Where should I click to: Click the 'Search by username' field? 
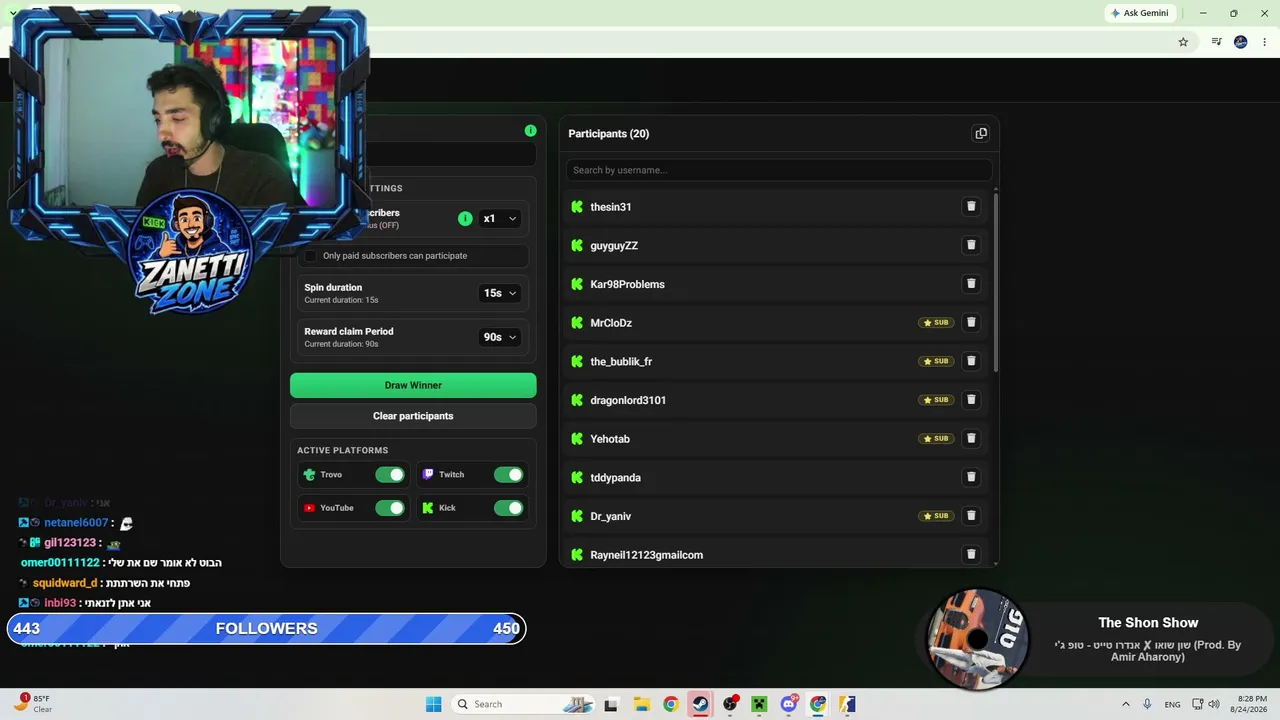(x=779, y=170)
